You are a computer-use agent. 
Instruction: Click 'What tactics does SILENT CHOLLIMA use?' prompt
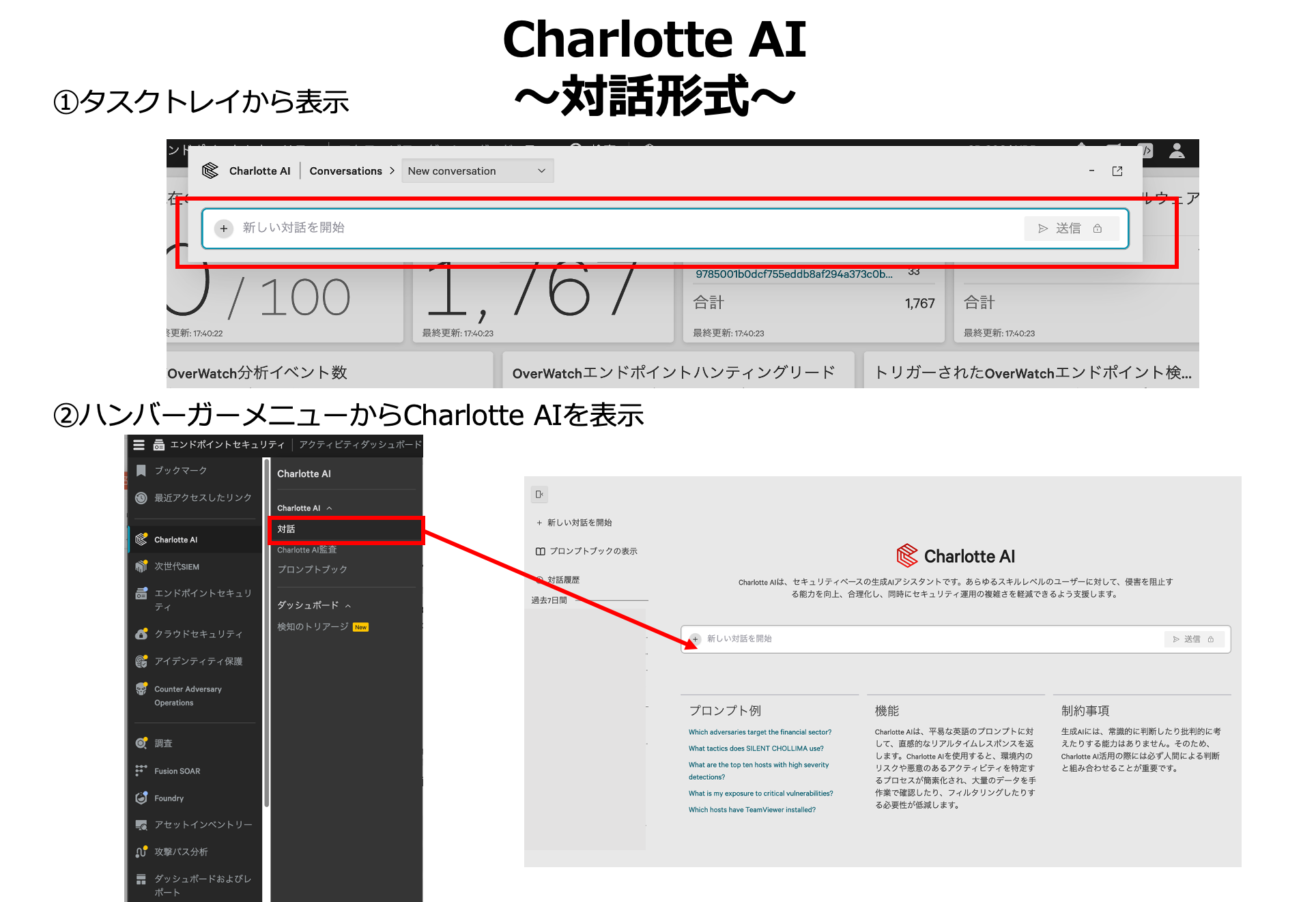pyautogui.click(x=756, y=748)
